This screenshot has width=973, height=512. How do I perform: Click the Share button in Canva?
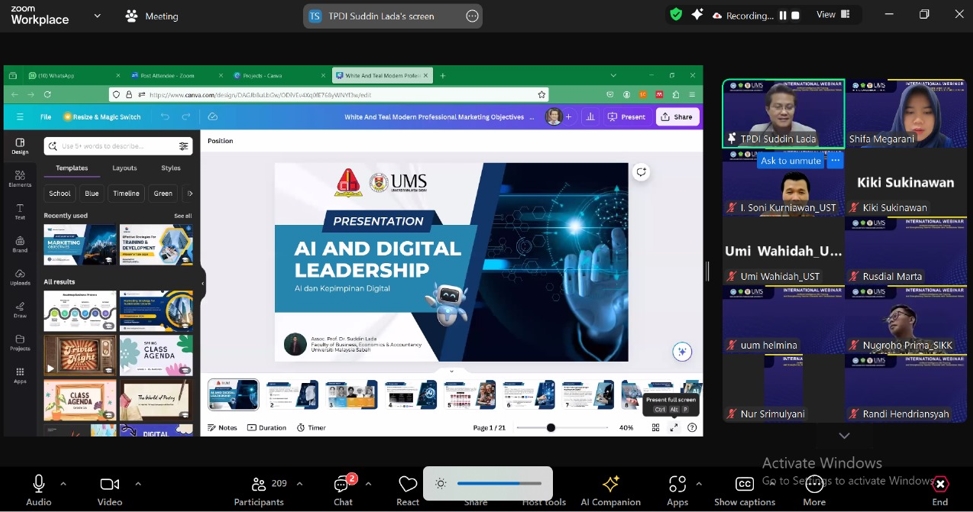677,117
